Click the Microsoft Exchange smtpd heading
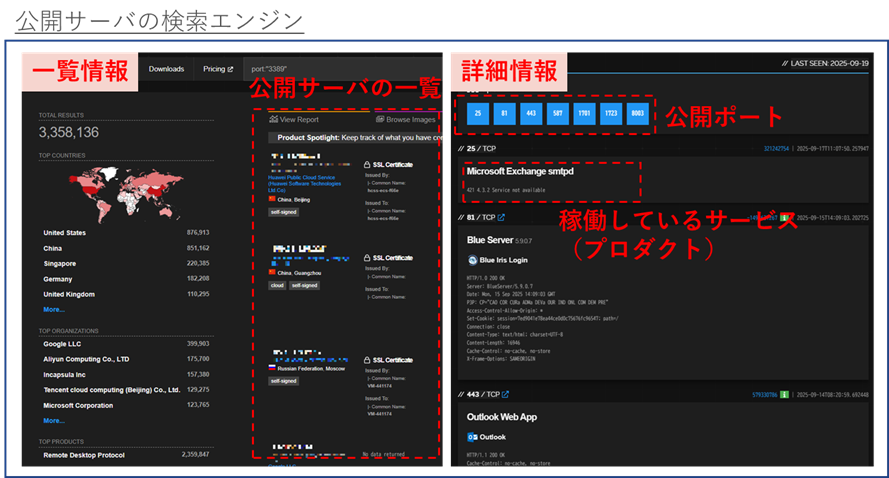 click(x=520, y=171)
